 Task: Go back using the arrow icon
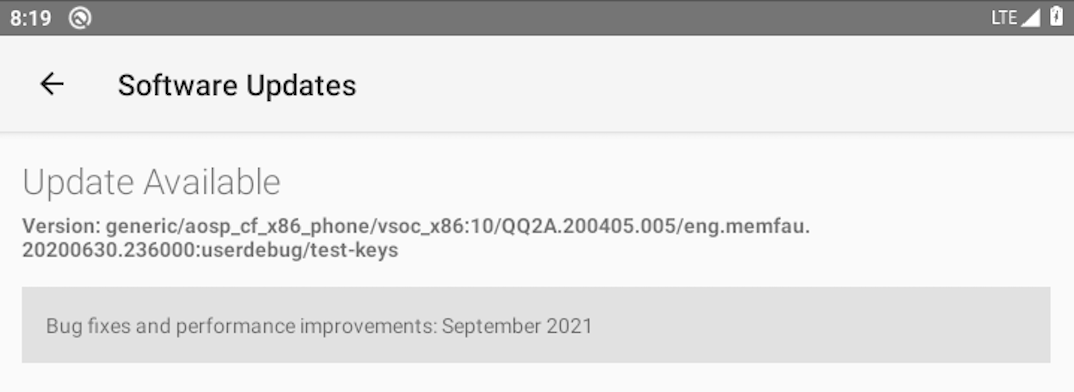point(51,84)
